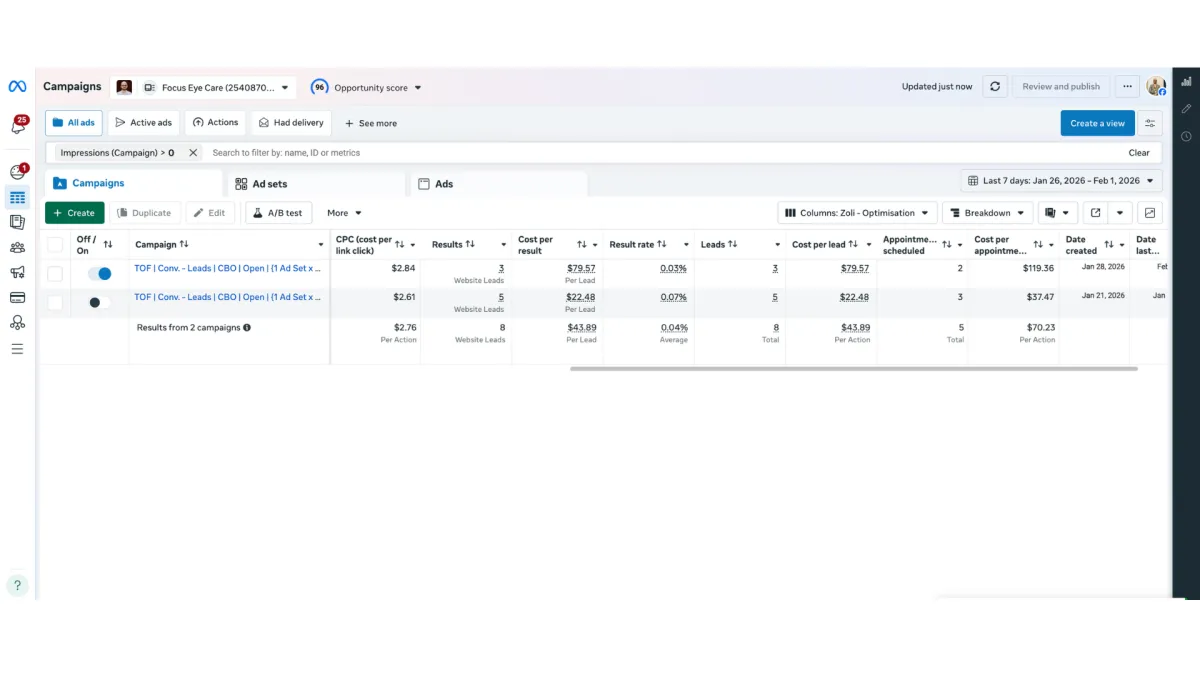
Task: Open the charts view icon in toolbar
Action: coord(1150,213)
